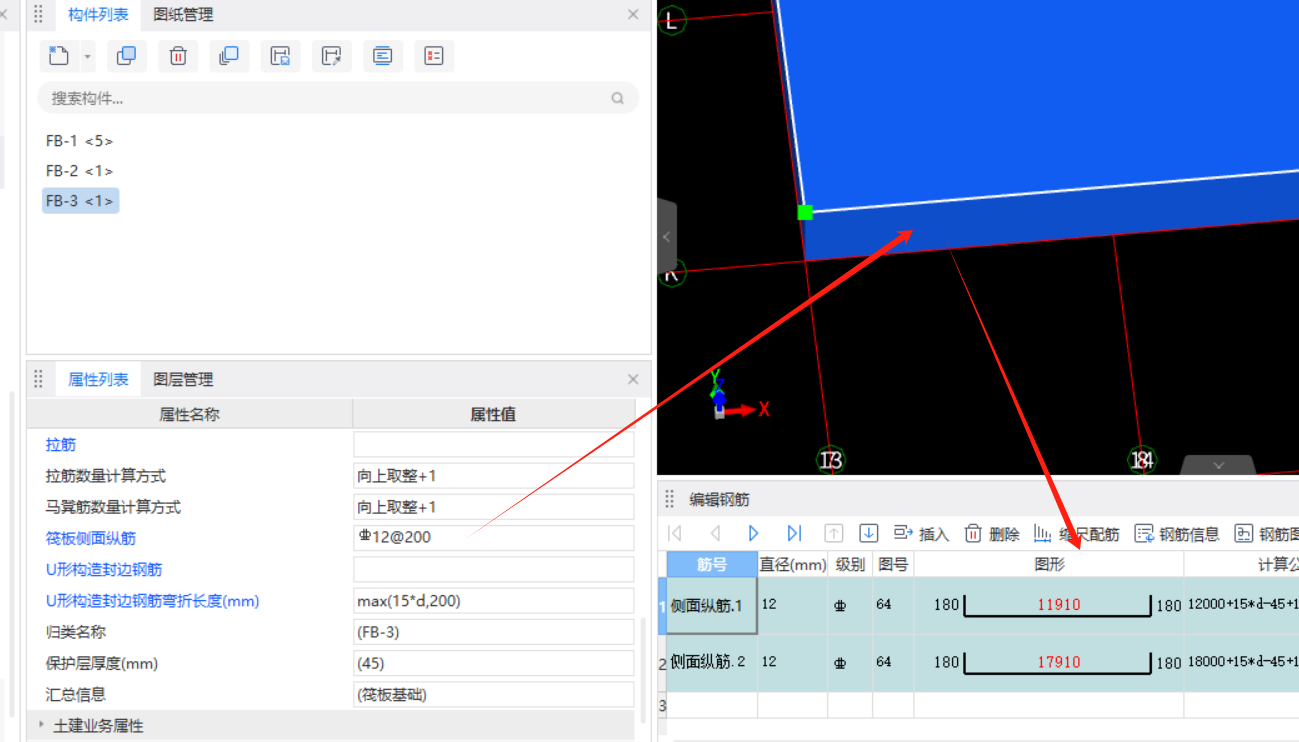Select the 侧面纵筋.2 cell
The width and height of the screenshot is (1299, 742).
coord(712,662)
